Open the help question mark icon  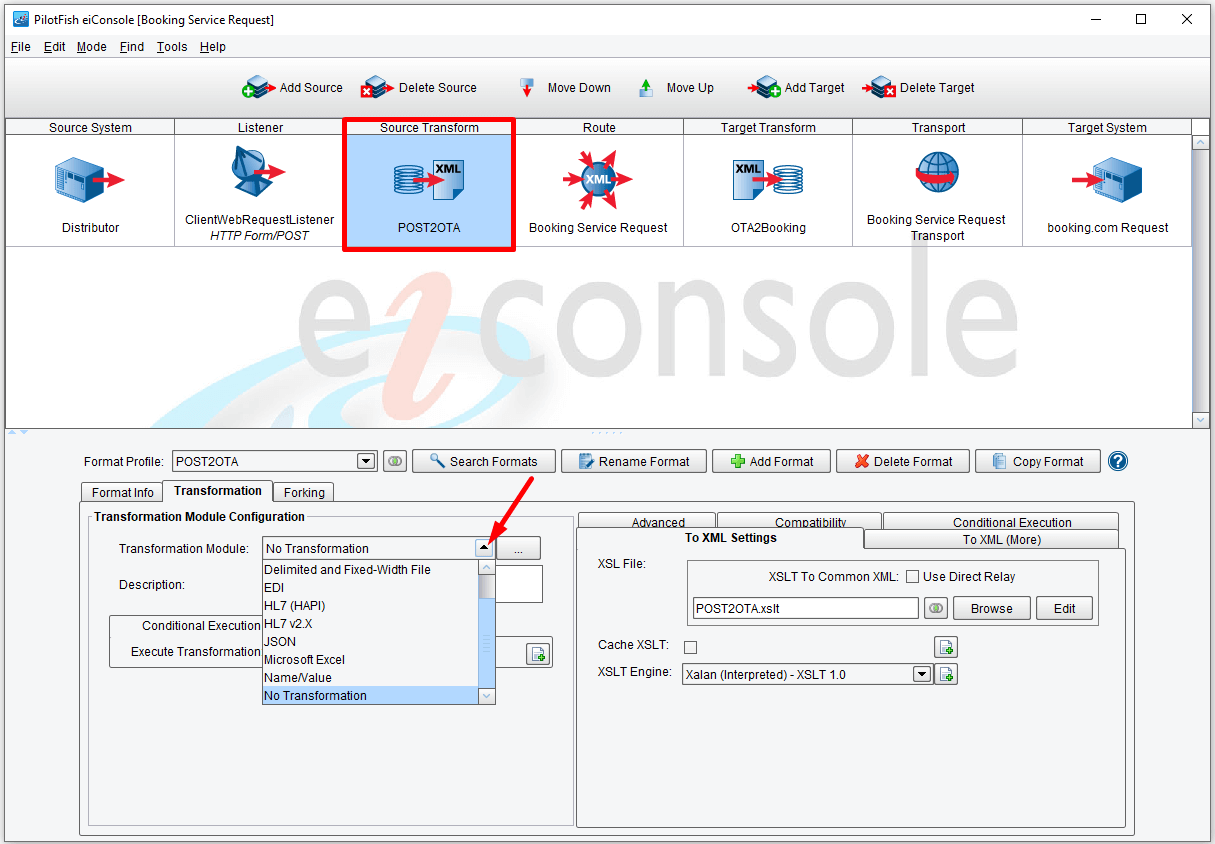1118,461
